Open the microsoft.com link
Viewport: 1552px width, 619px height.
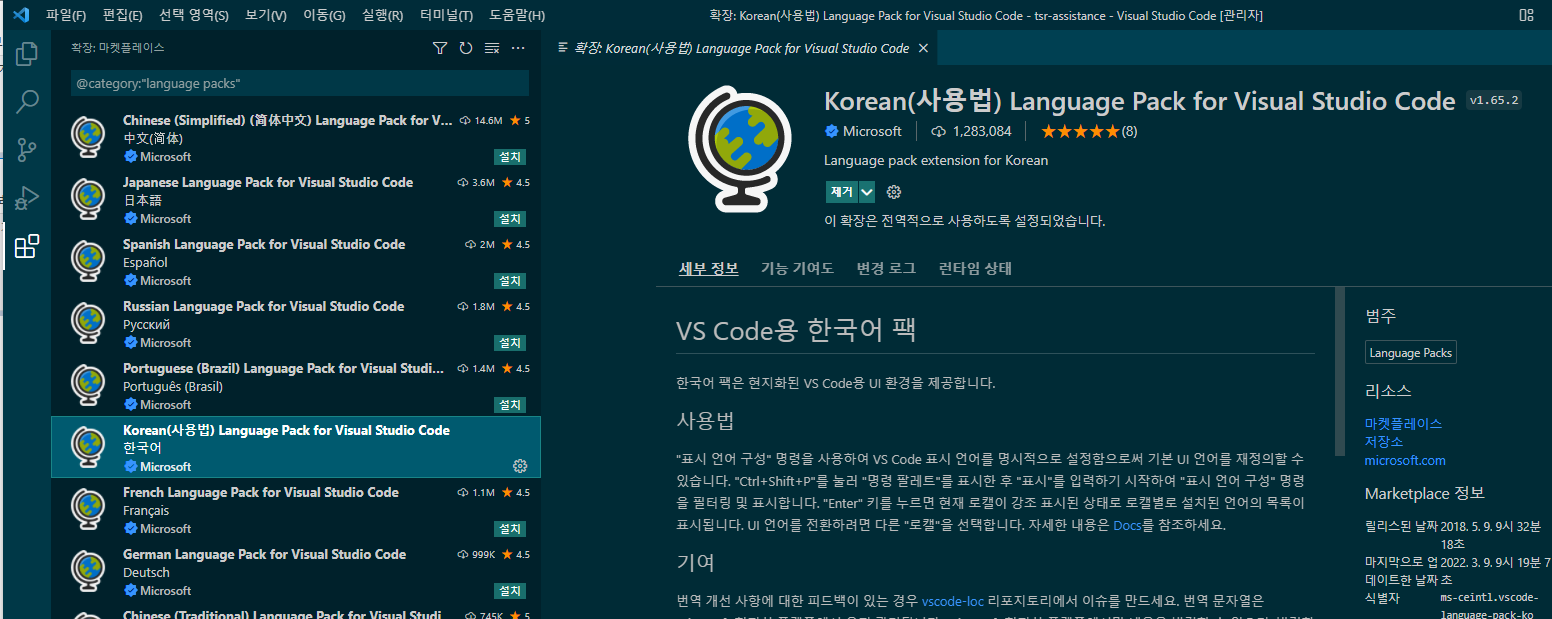point(1405,461)
